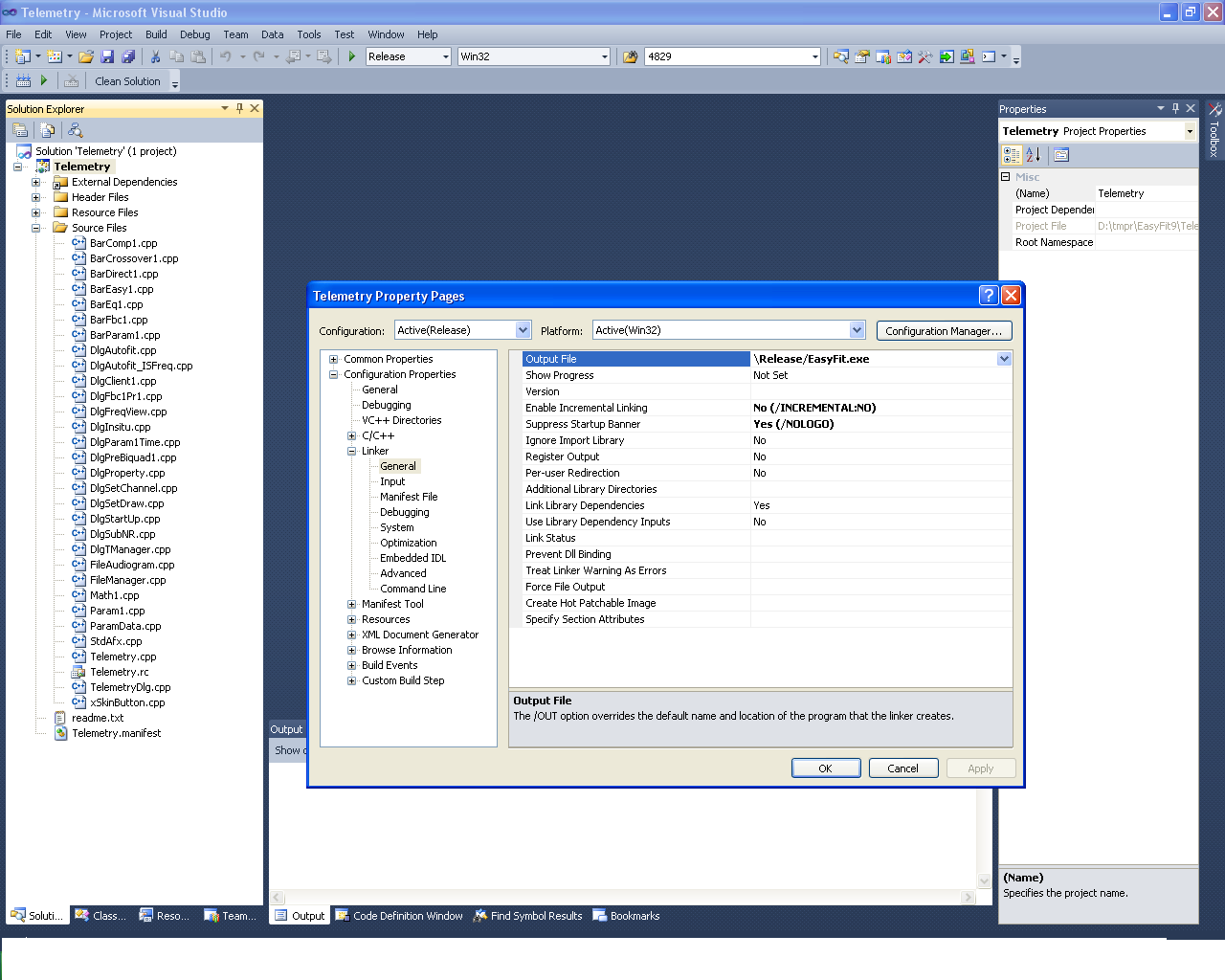This screenshot has height=980, width=1225.
Task: Select BarCrossover1.cpp in Solution Explorer
Action: [134, 258]
